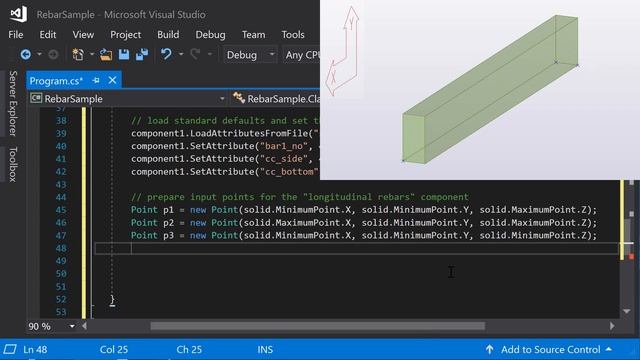Screen dimensions: 640x360
Task: Click the Ch 25 status bar indicator
Action: [189, 349]
